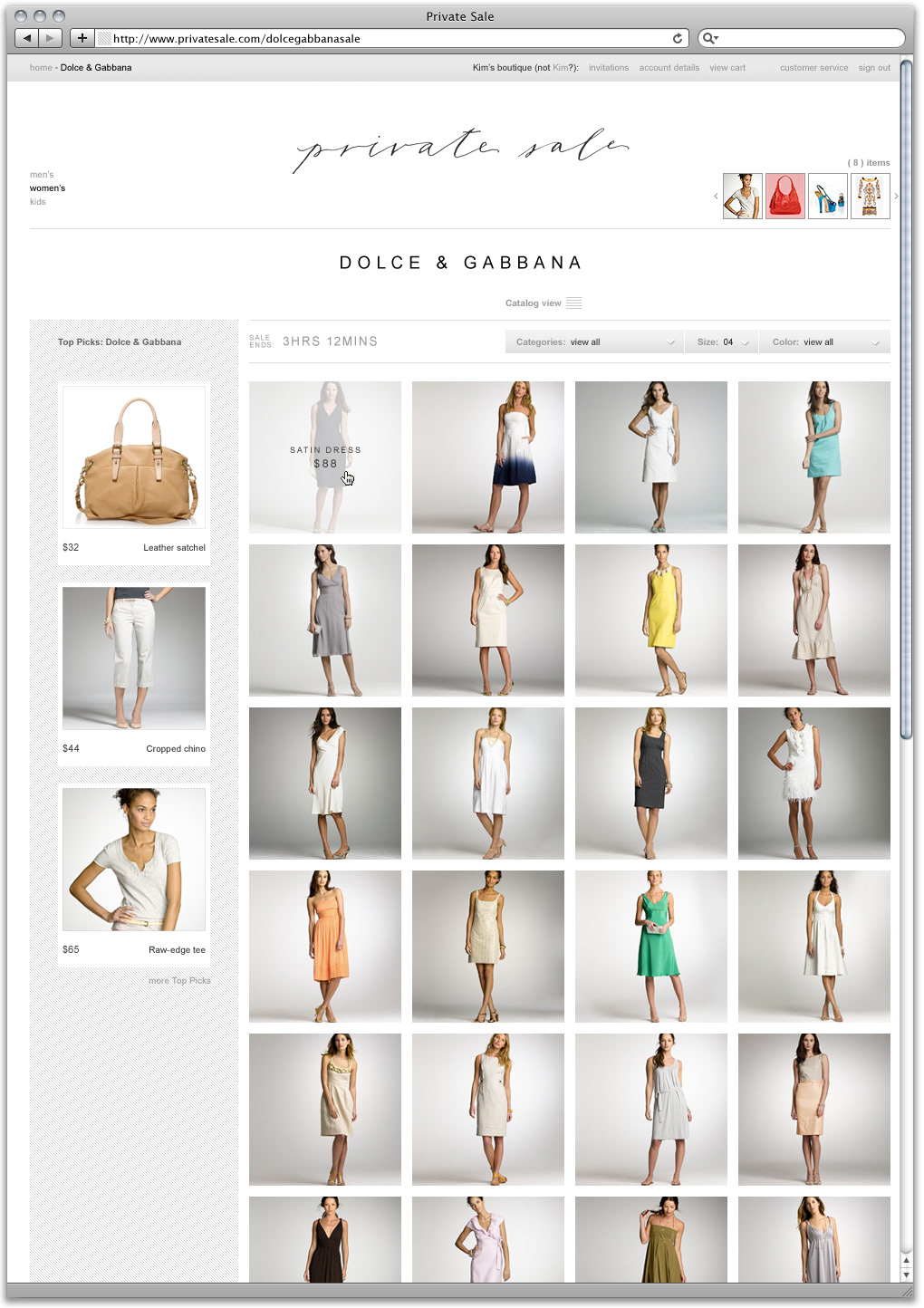Click the more Top Picks link
The width and height of the screenshot is (924, 1308).
[179, 981]
